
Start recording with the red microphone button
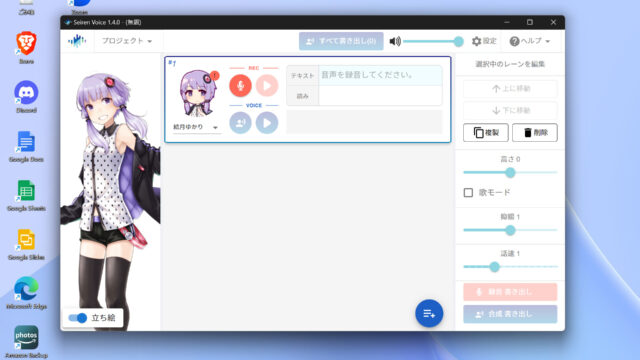pyautogui.click(x=240, y=86)
